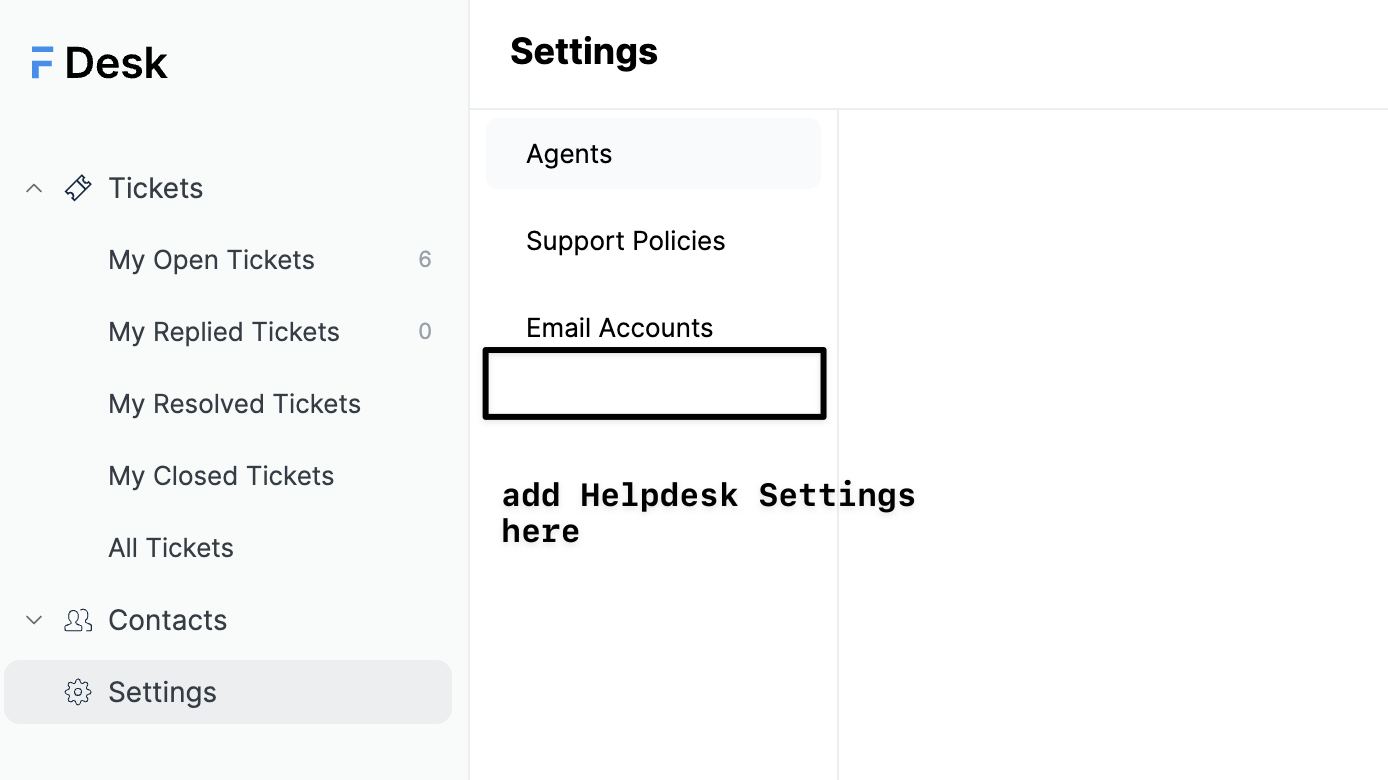
Task: Select My Closed Tickets
Action: pyautogui.click(x=221, y=475)
